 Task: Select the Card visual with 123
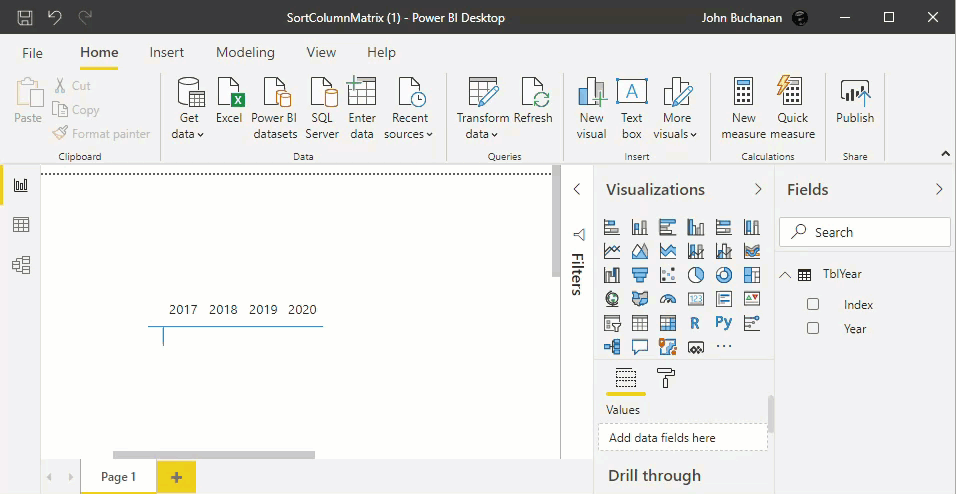pyautogui.click(x=696, y=299)
